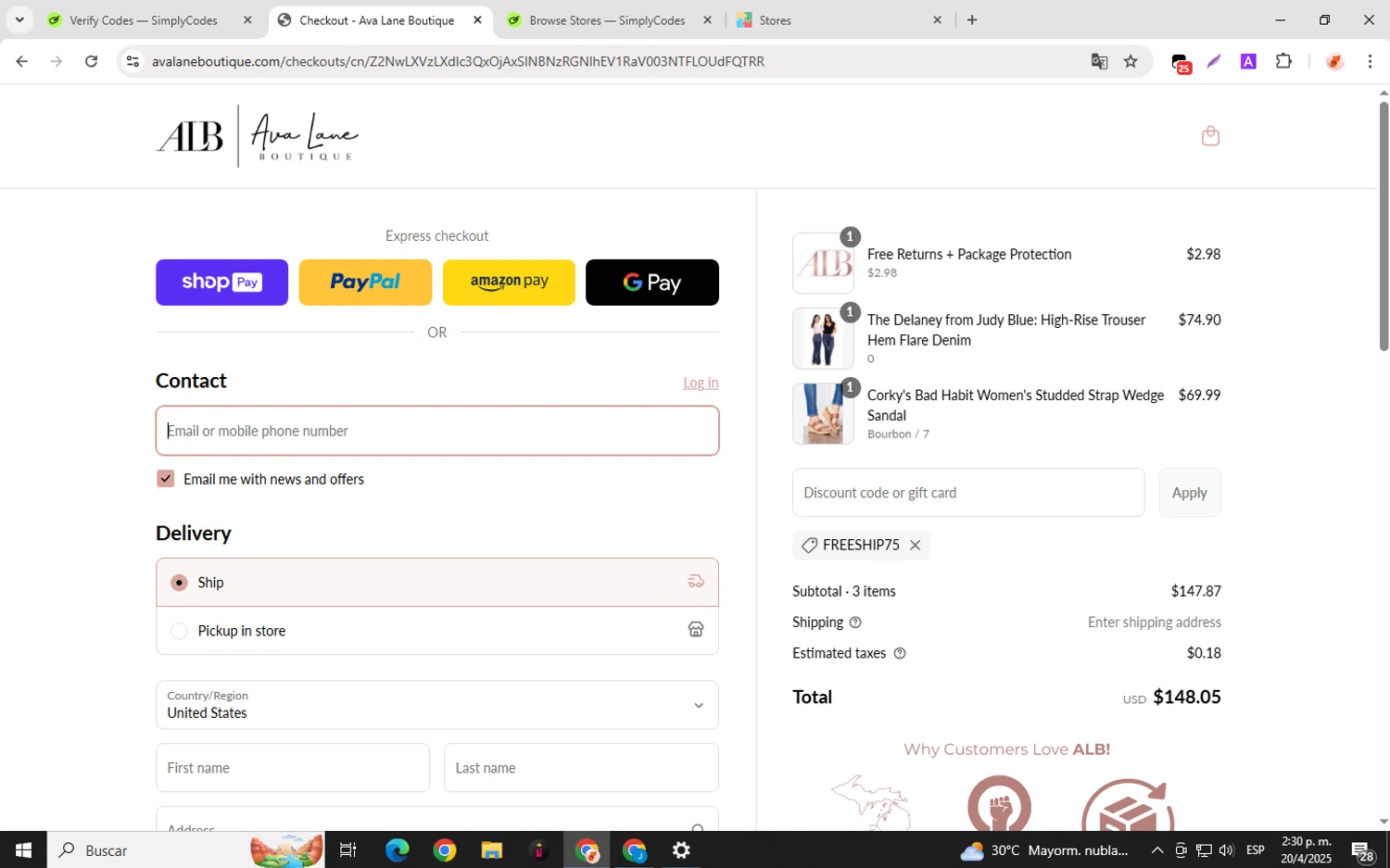Open the Windows Start menu
Viewport: 1390px width, 868px height.
pos(23,850)
